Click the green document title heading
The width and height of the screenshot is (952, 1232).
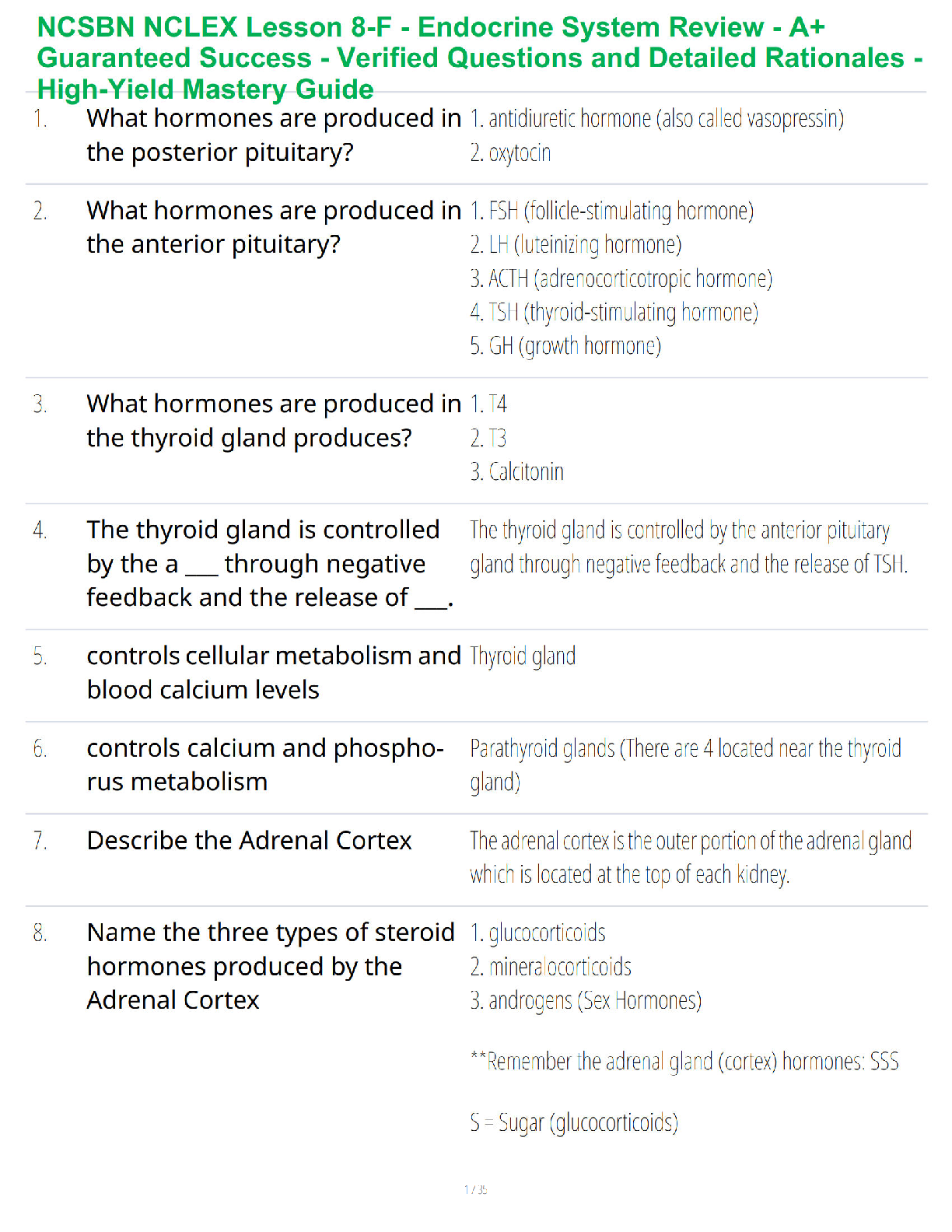tap(479, 58)
